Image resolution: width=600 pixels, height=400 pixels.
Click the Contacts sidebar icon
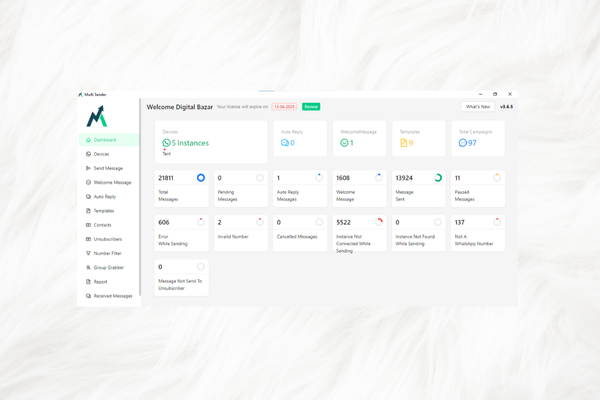pos(88,225)
